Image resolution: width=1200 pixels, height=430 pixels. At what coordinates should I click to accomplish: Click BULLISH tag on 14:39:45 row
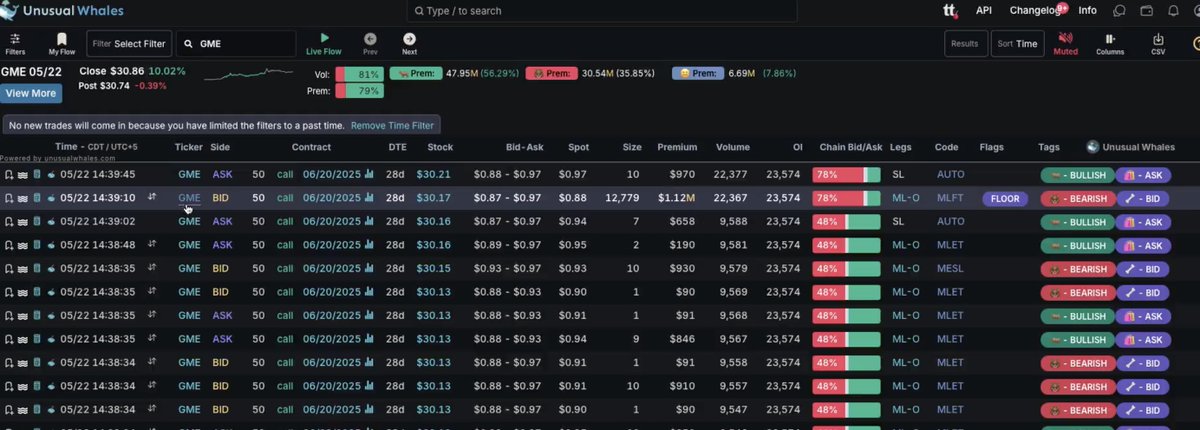1076,174
